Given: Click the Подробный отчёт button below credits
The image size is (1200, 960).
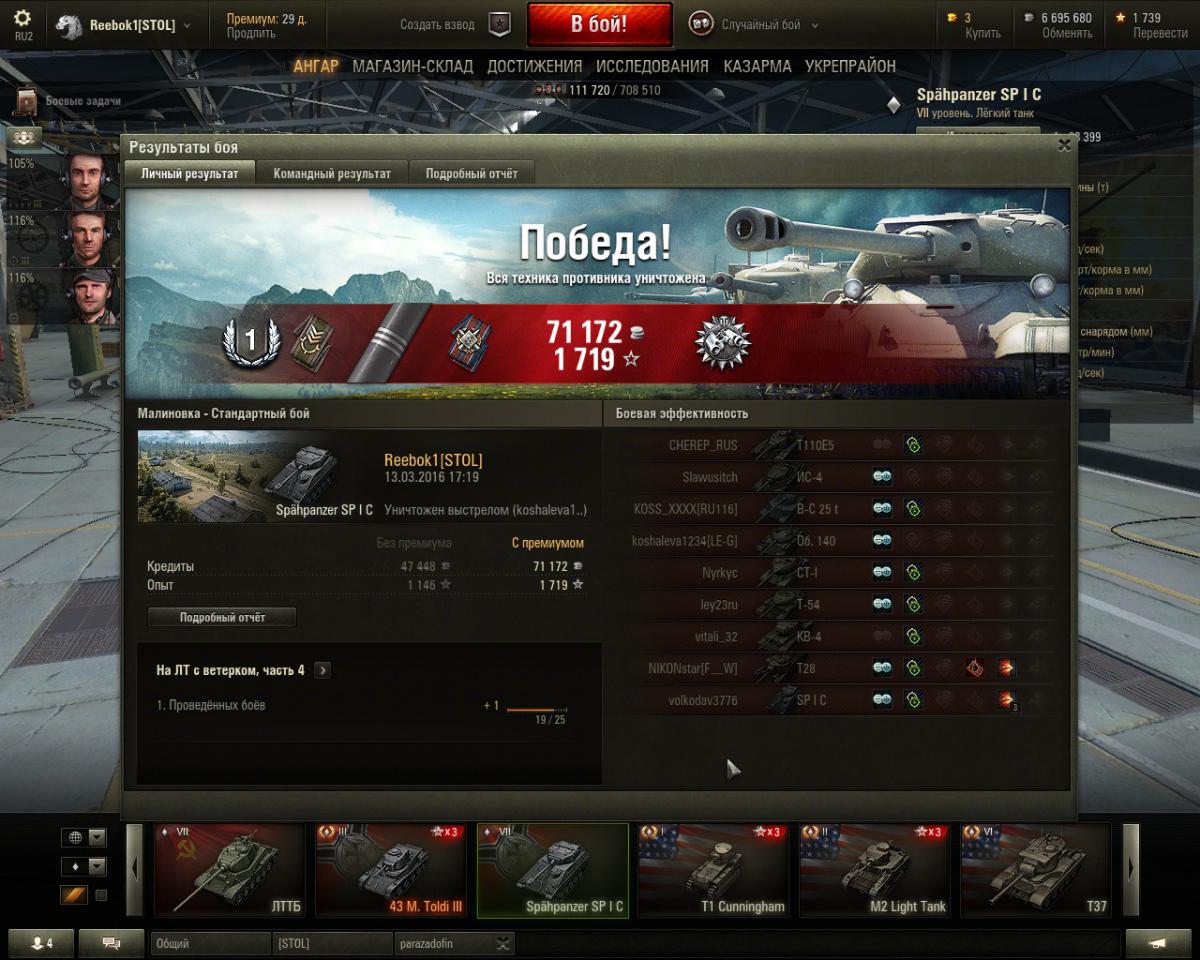Looking at the screenshot, I should (222, 617).
